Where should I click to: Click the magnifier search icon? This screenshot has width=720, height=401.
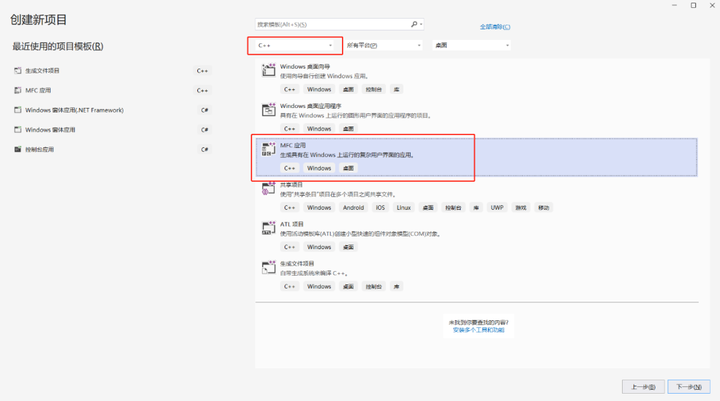(x=414, y=24)
